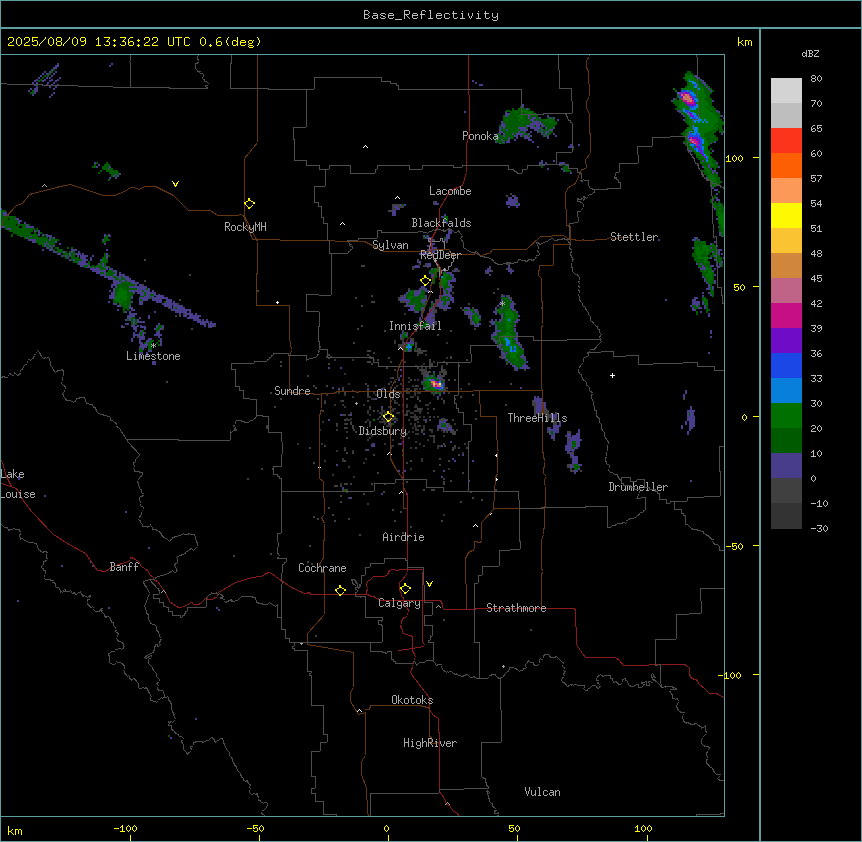Click the Didsbury label
The width and height of the screenshot is (862, 842).
coord(383,431)
